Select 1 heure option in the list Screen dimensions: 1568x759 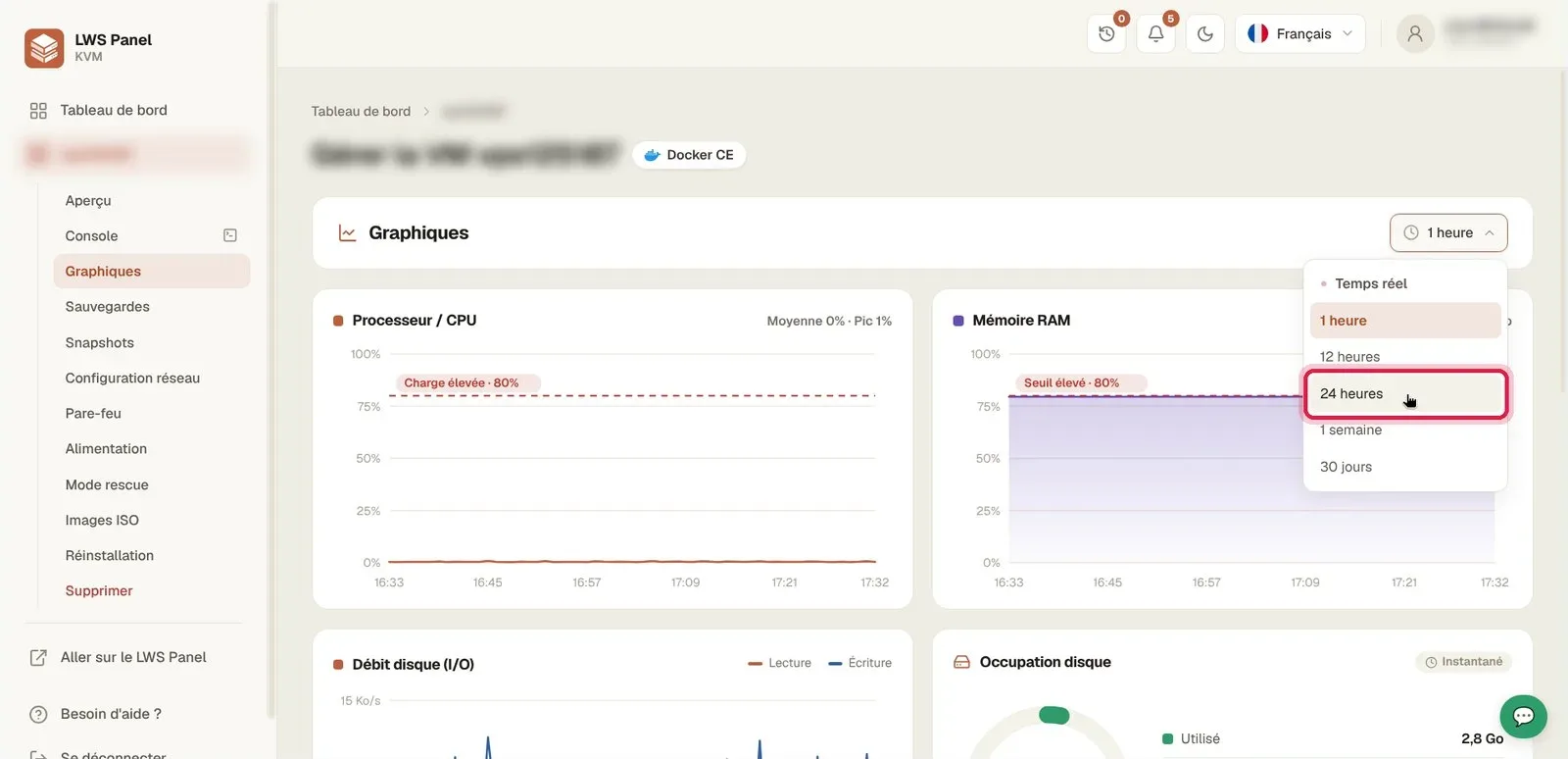tap(1405, 321)
